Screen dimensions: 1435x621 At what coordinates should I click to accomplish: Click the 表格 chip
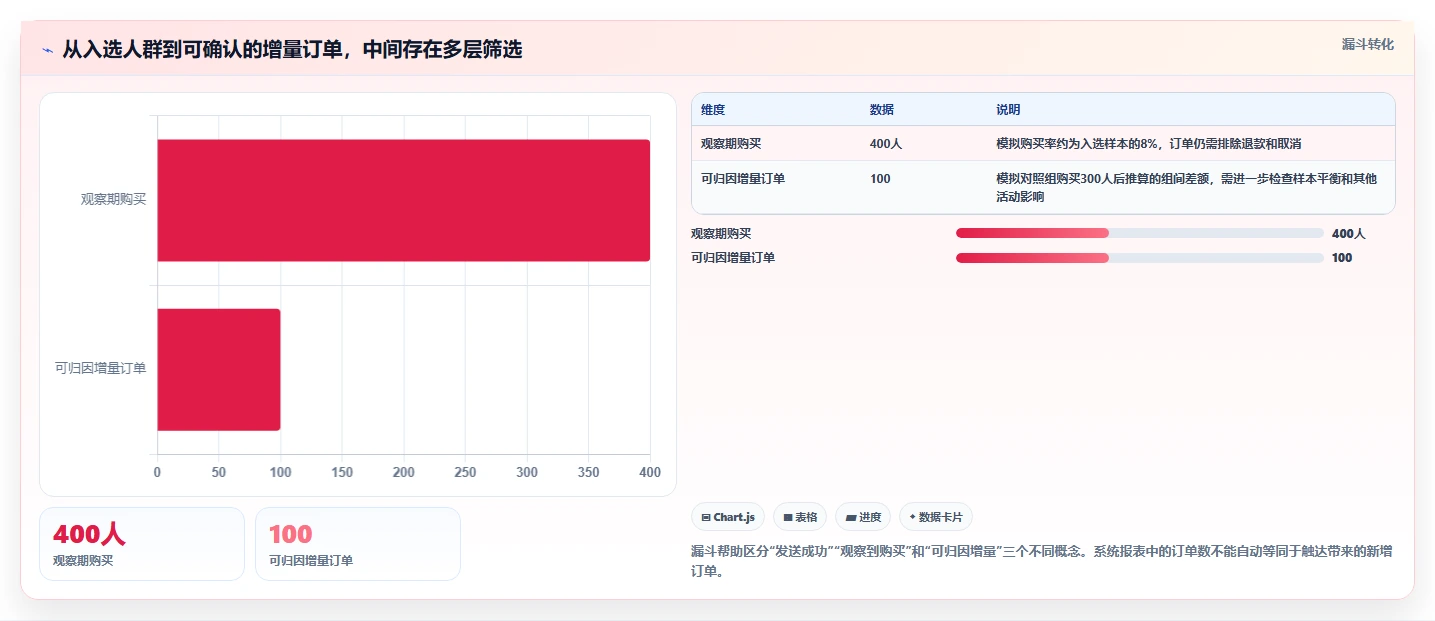pos(800,517)
